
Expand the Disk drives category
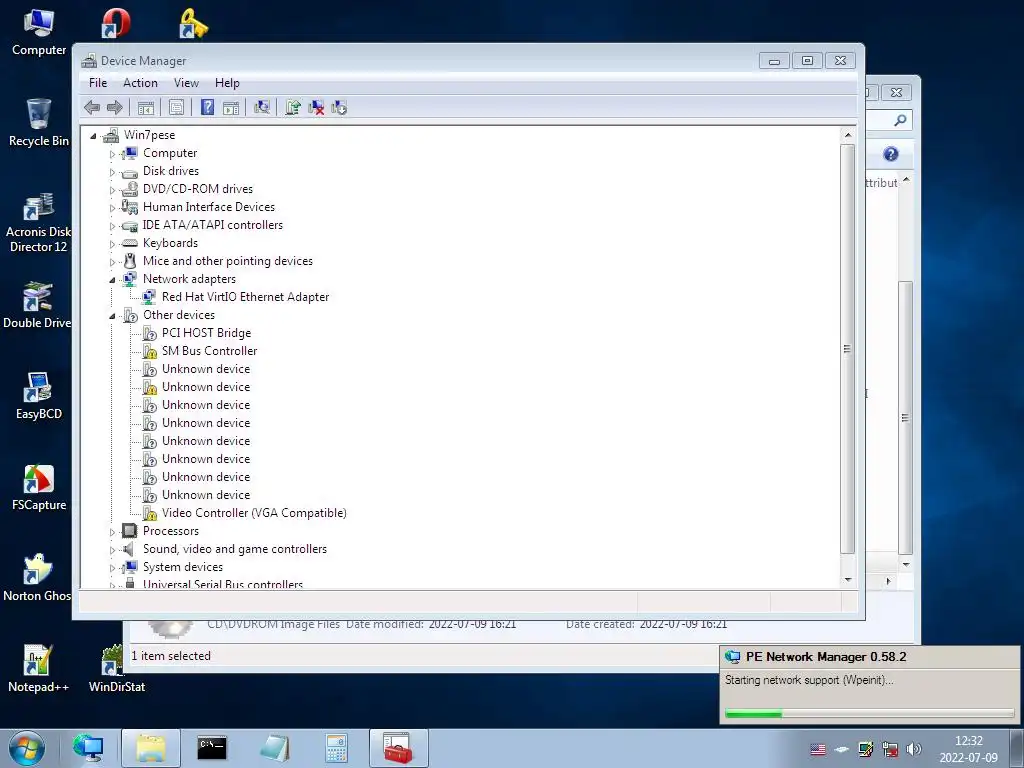112,172
